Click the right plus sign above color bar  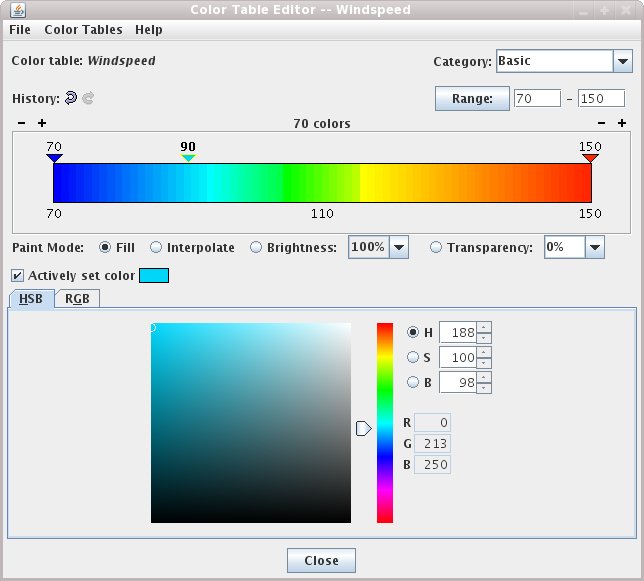click(622, 123)
